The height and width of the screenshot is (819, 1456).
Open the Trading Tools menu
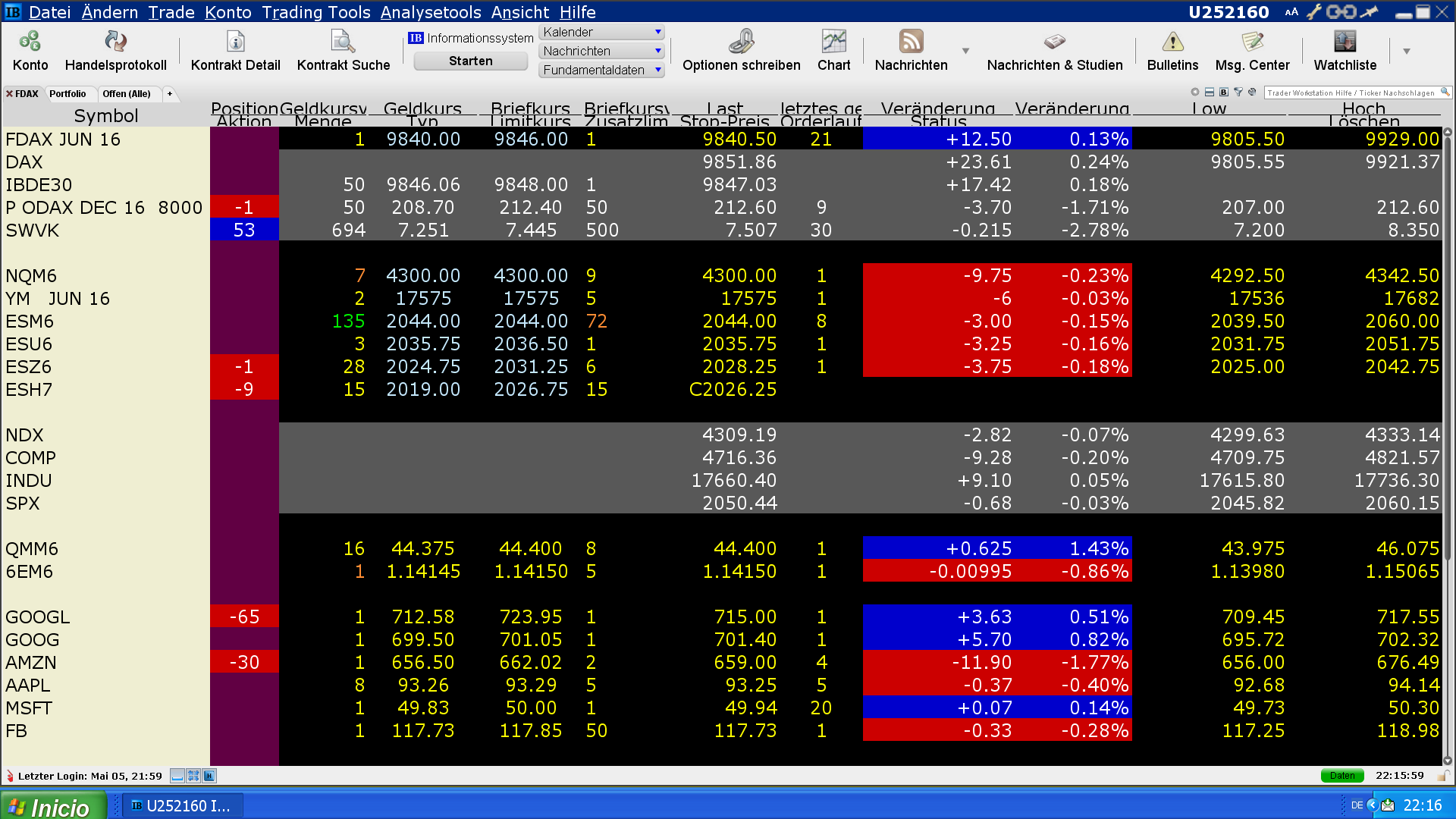point(315,12)
